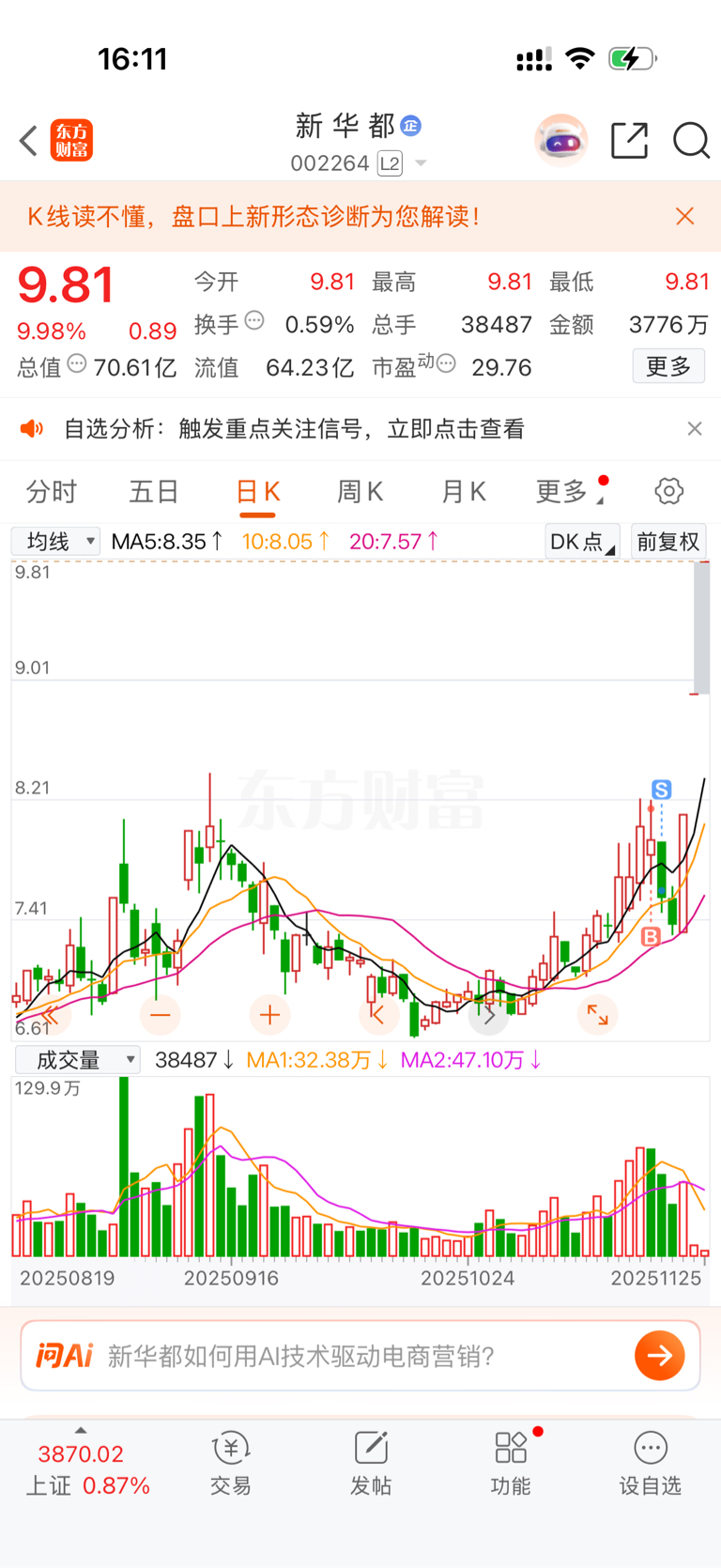Image resolution: width=721 pixels, height=1568 pixels.
Task: Tap the 20:7.57 moving average label
Action: 393,542
